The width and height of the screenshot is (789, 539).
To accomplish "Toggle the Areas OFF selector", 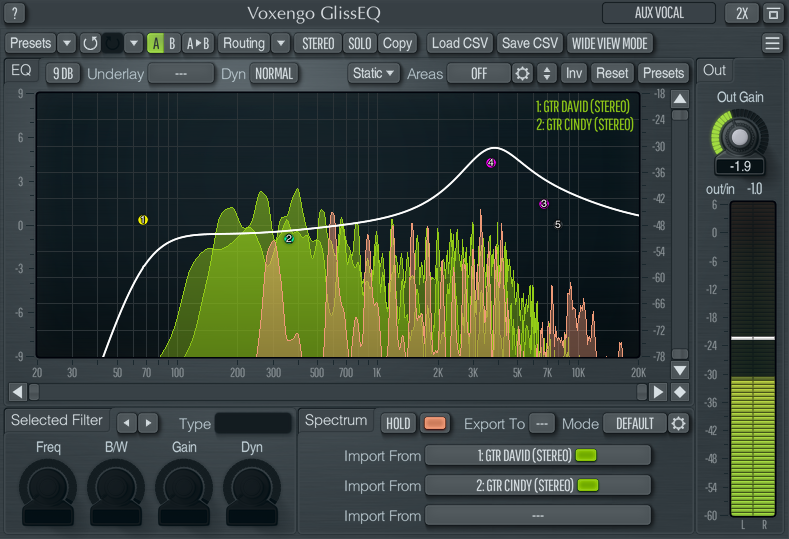I will pos(479,73).
